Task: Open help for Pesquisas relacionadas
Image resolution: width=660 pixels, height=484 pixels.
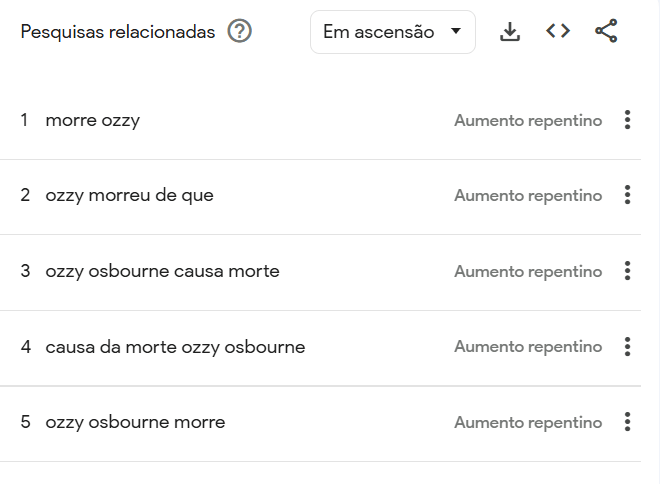Action: 239,32
